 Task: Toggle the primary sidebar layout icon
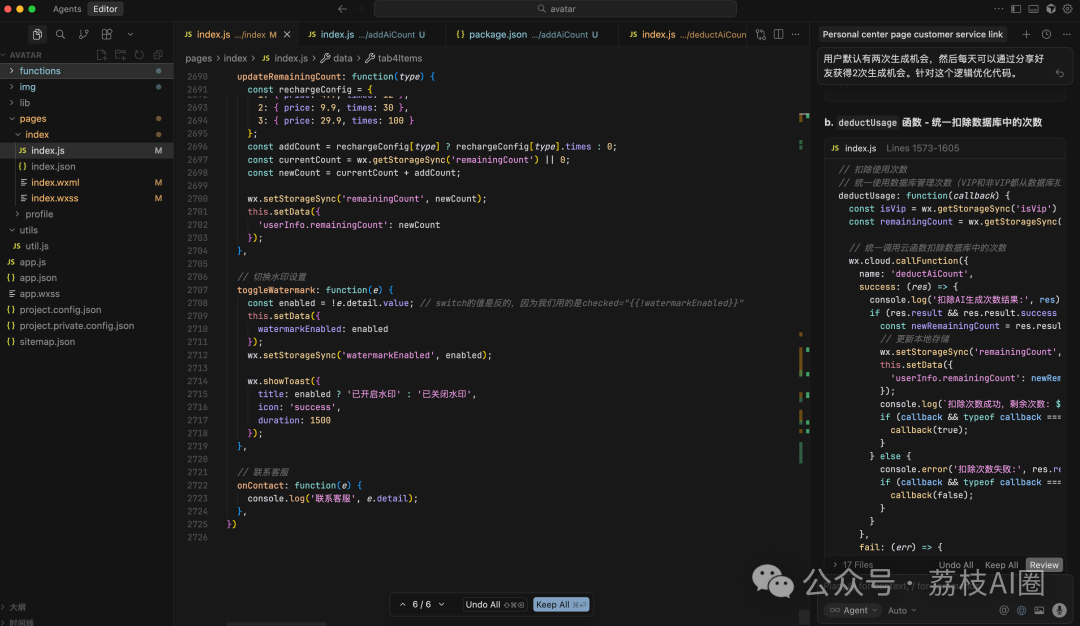(x=1016, y=9)
